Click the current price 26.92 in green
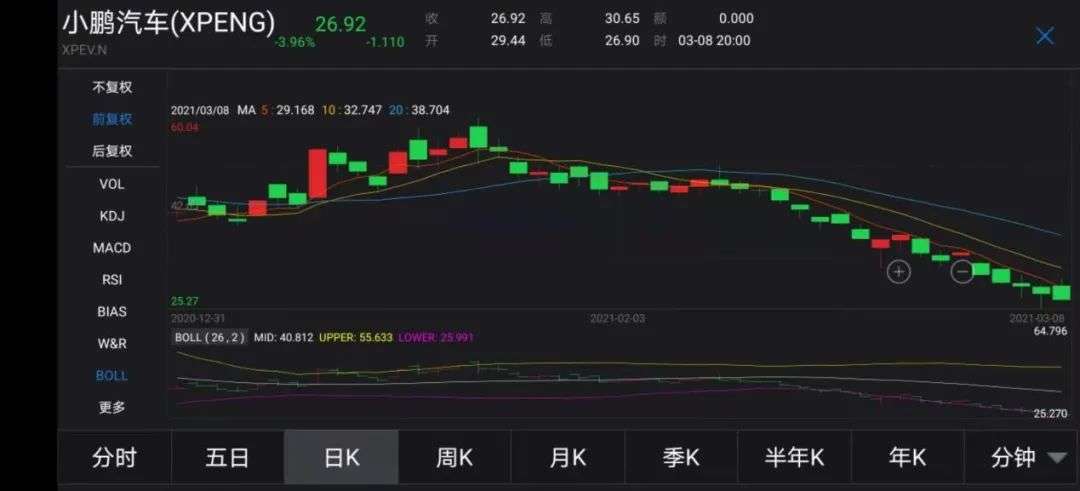 (340, 24)
